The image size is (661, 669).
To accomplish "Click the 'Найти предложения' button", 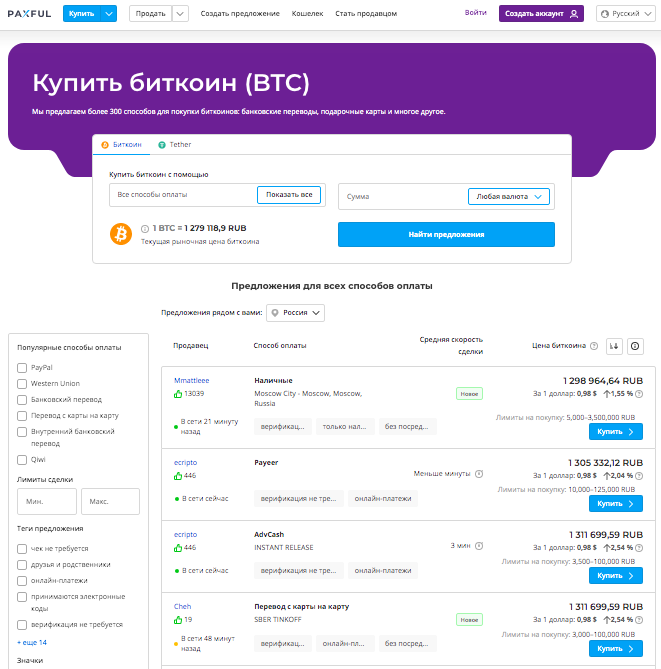I will [x=446, y=234].
